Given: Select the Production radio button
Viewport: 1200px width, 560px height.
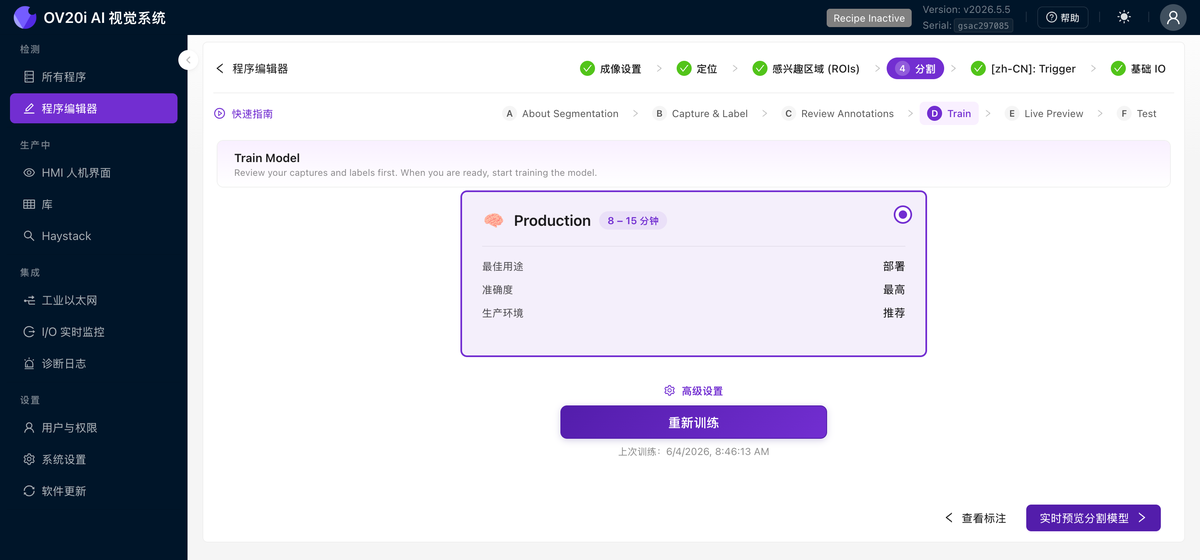Looking at the screenshot, I should (903, 214).
